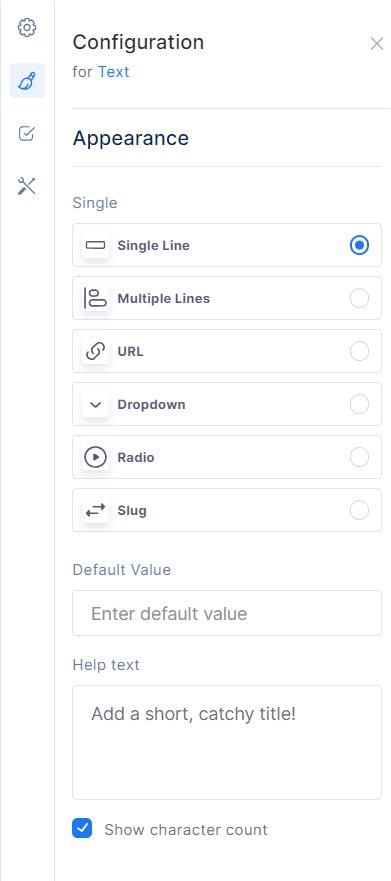The height and width of the screenshot is (881, 391).
Task: Select the Slug radio button
Action: [360, 510]
